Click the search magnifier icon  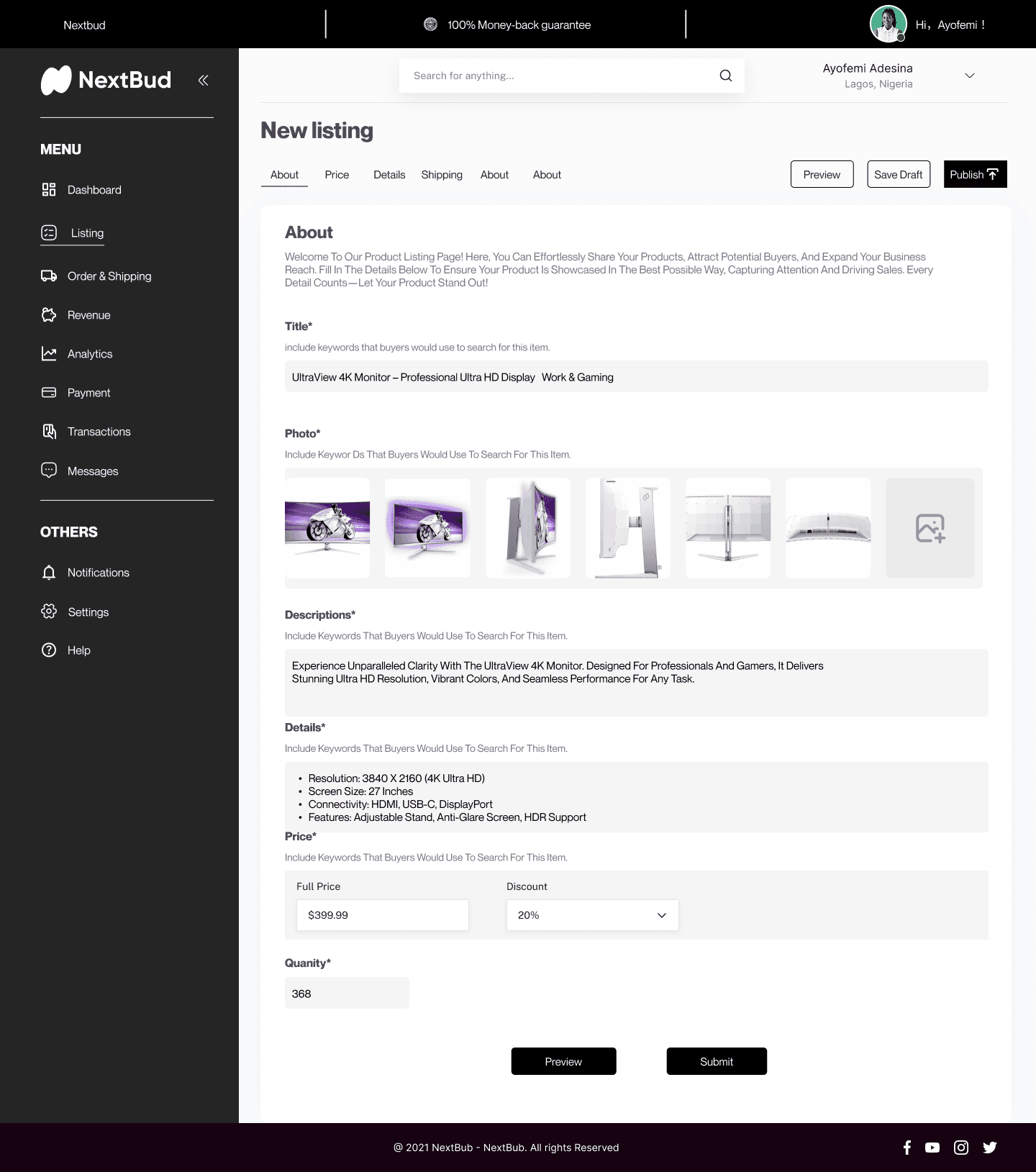coord(726,76)
